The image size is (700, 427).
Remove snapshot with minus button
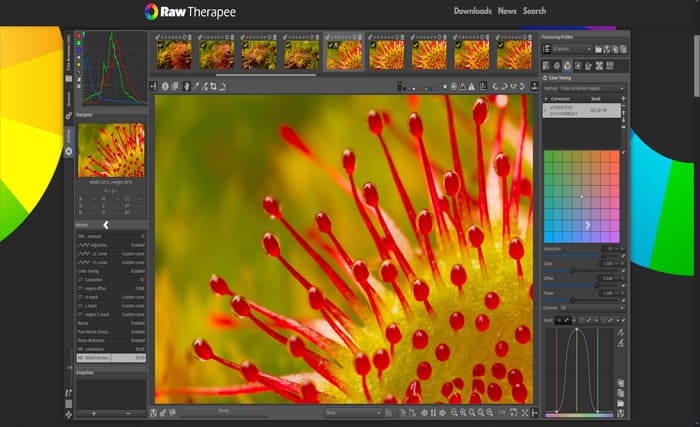click(x=128, y=414)
